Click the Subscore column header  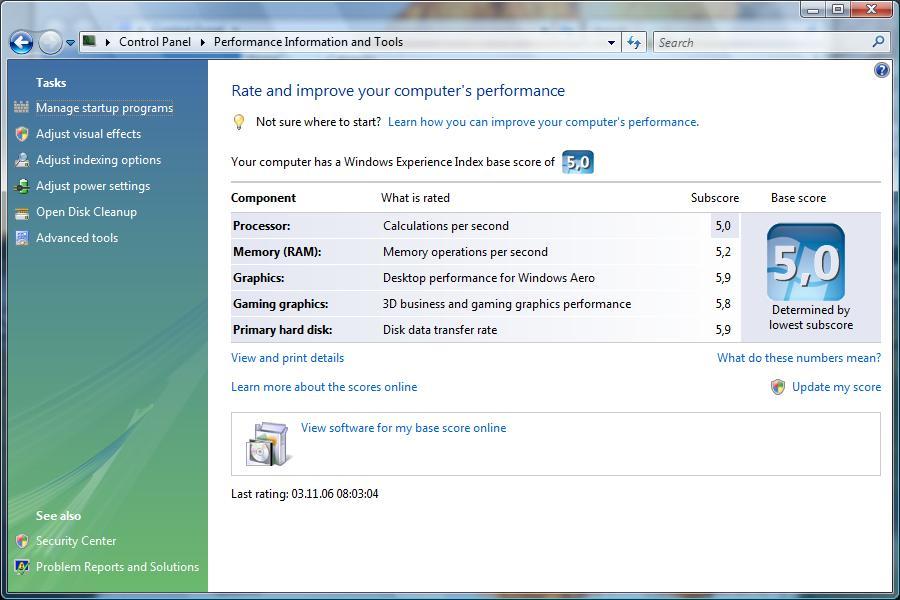(x=715, y=198)
